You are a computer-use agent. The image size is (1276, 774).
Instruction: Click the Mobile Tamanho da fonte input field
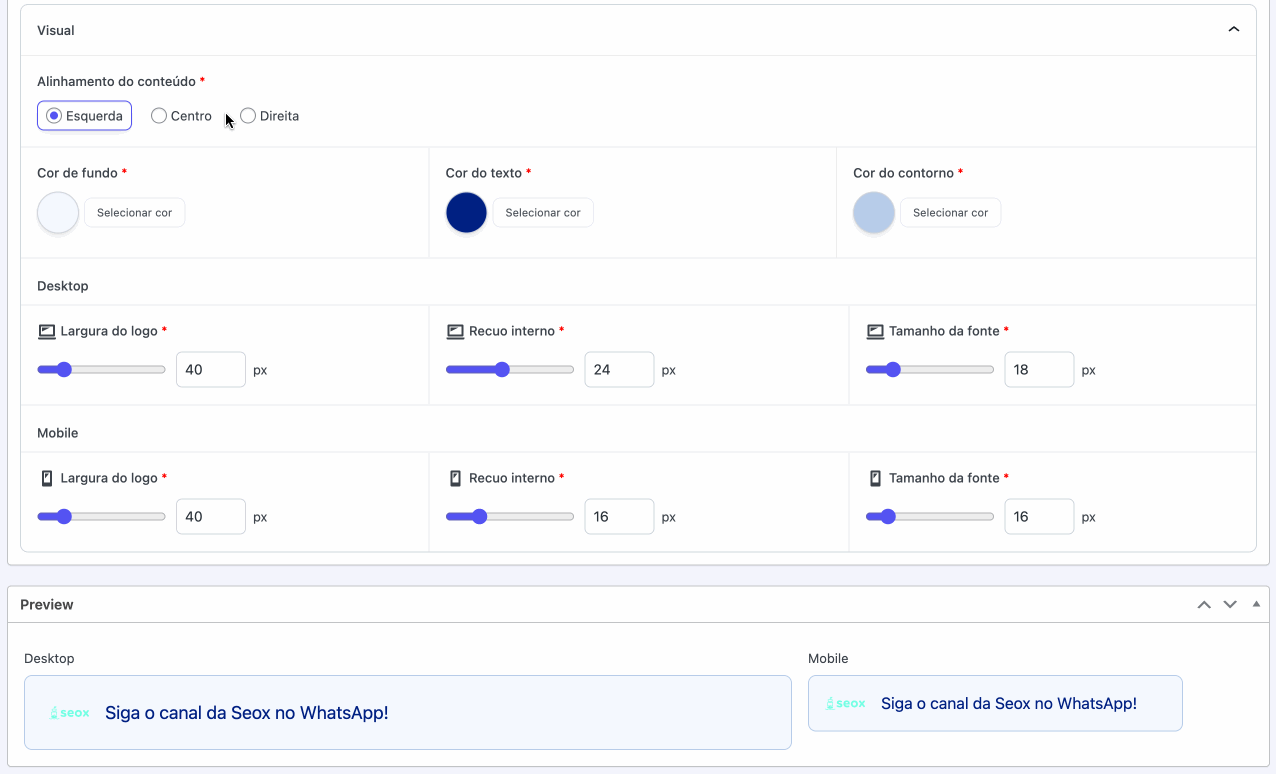click(1038, 517)
